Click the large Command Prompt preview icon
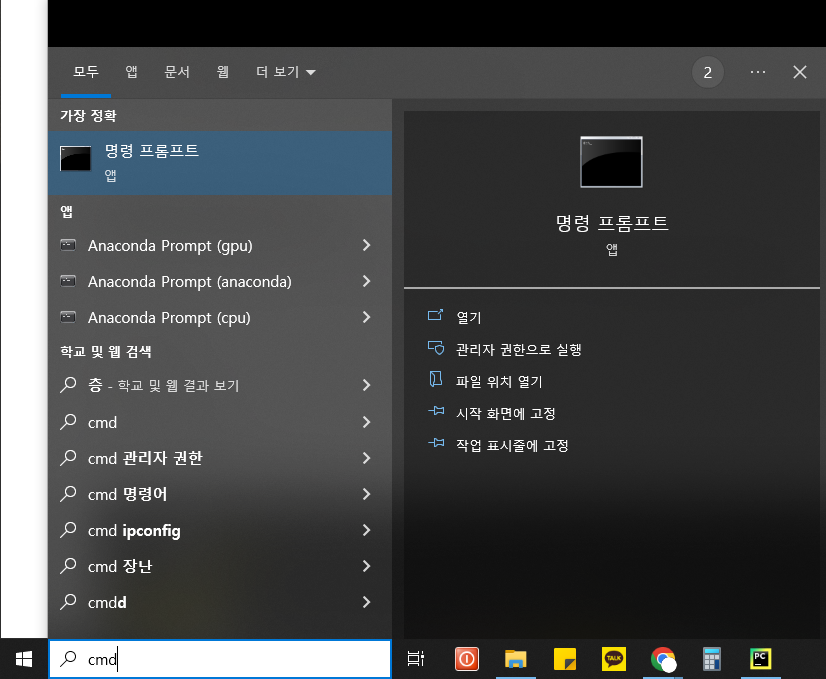 611,162
